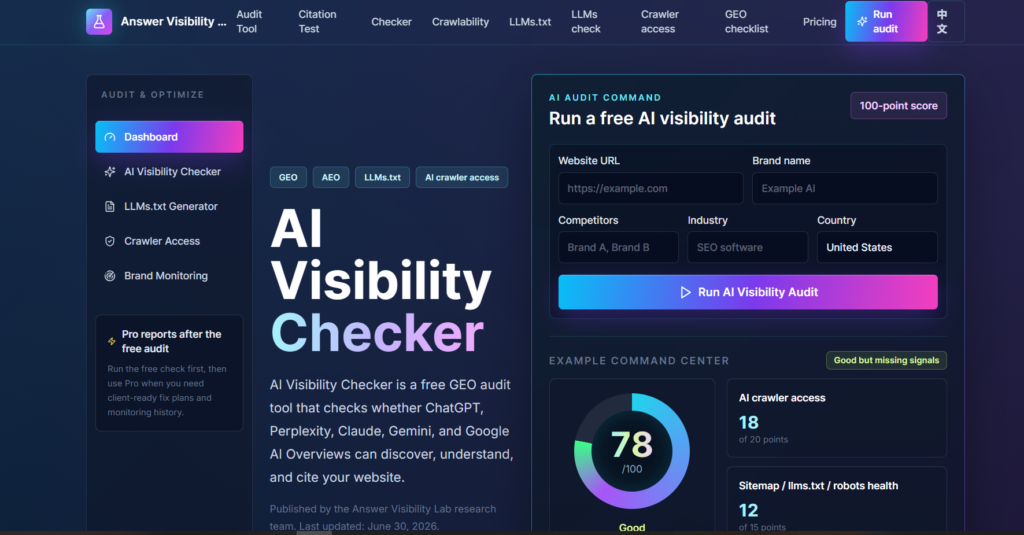This screenshot has width=1024, height=535.
Task: Open the GEO checklist nav item
Action: point(746,22)
